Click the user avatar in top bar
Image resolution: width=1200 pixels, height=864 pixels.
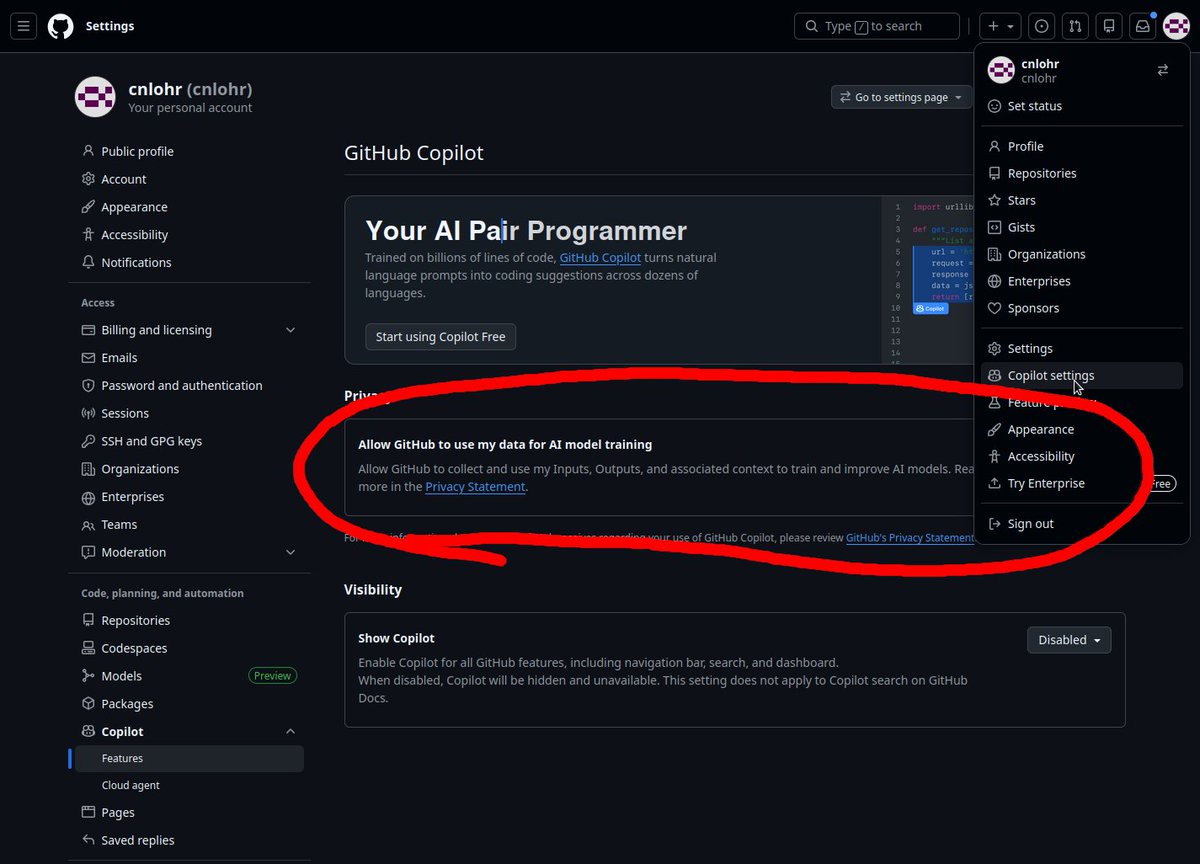click(1175, 26)
